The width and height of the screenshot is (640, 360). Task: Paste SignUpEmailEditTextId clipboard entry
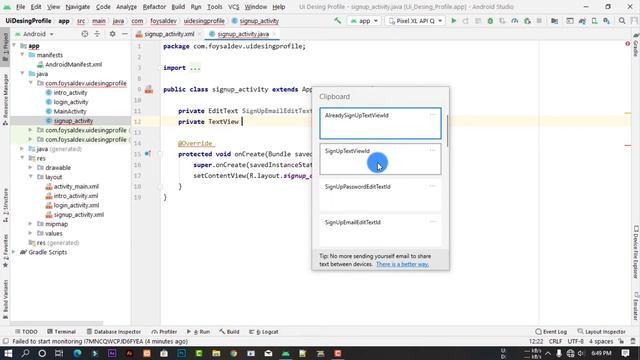[x=380, y=230]
